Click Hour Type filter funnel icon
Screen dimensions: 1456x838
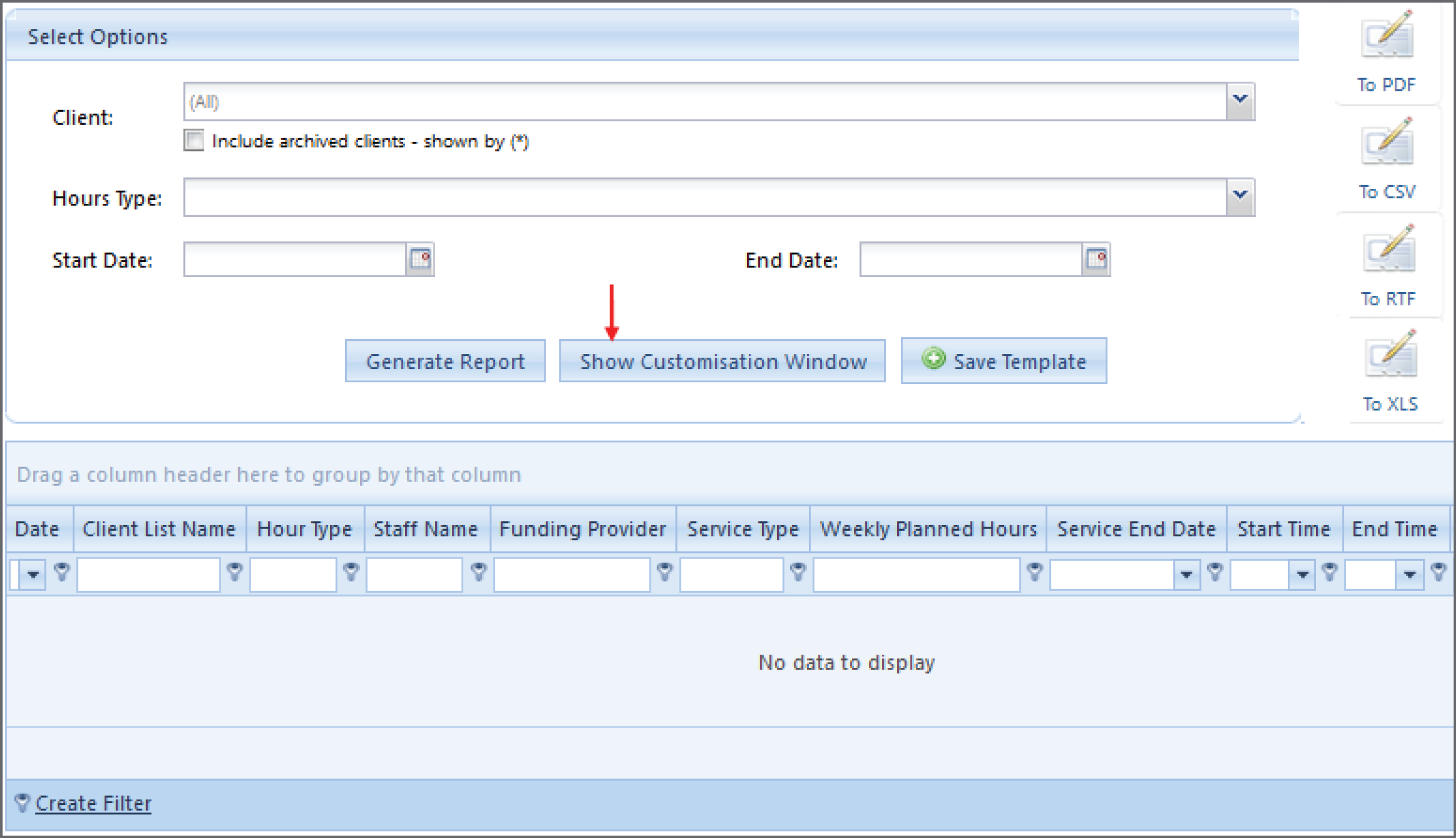pos(352,571)
